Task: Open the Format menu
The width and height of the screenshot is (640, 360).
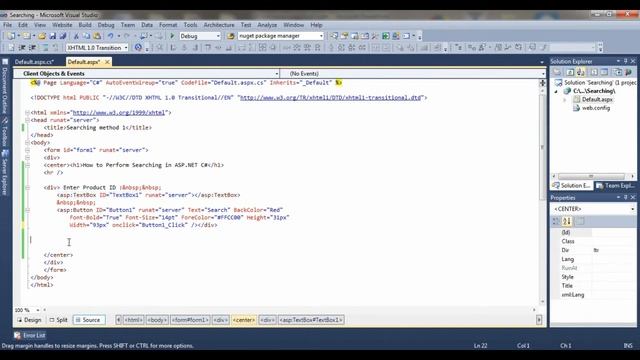Action: coord(168,25)
